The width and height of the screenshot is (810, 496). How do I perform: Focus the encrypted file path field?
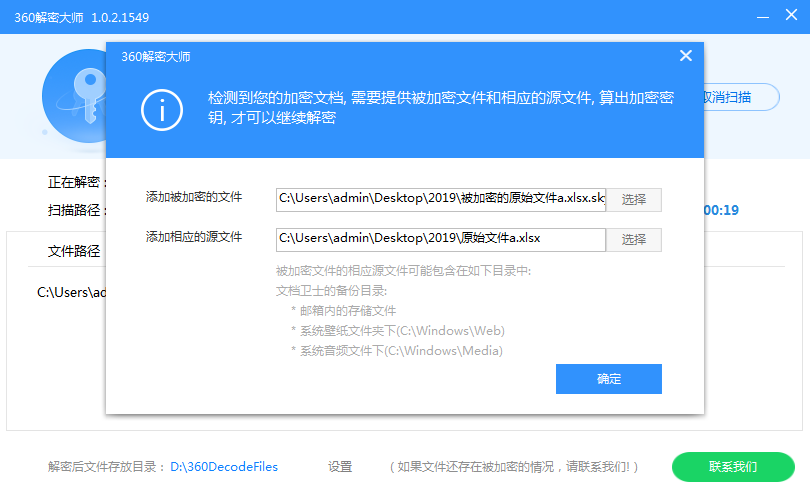point(441,199)
